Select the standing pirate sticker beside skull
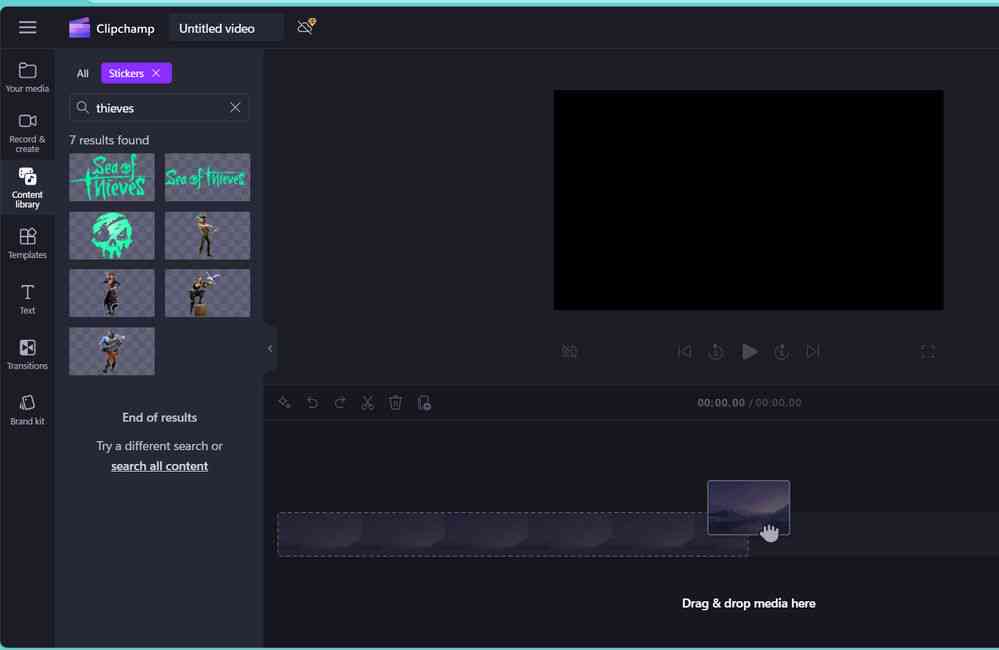 coord(207,236)
